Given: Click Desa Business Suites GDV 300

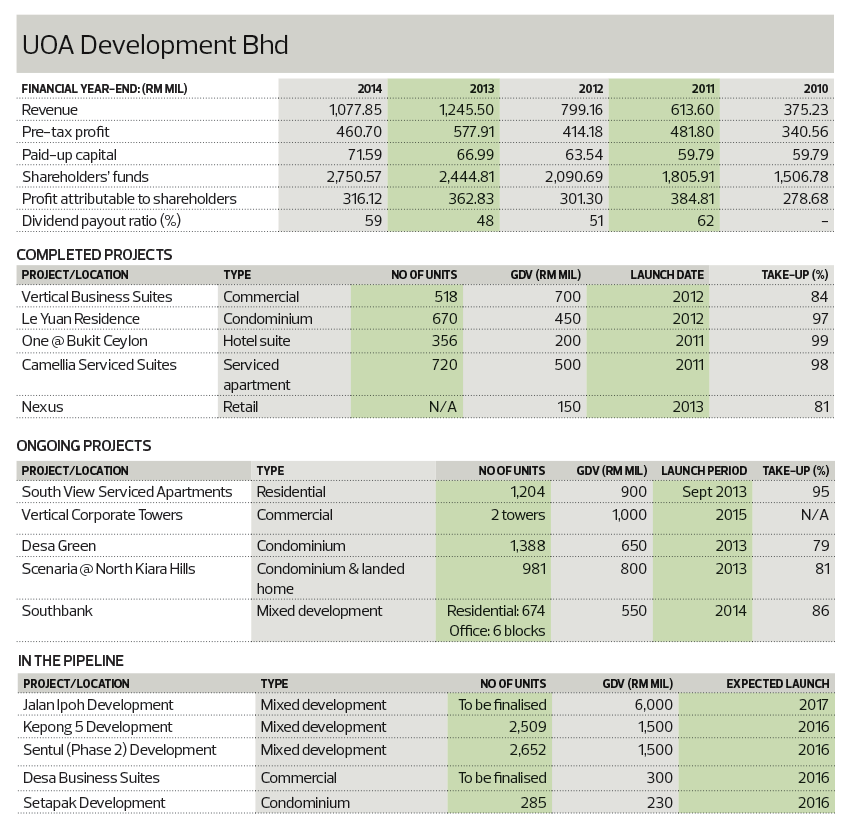Looking at the screenshot, I should coord(659,778).
